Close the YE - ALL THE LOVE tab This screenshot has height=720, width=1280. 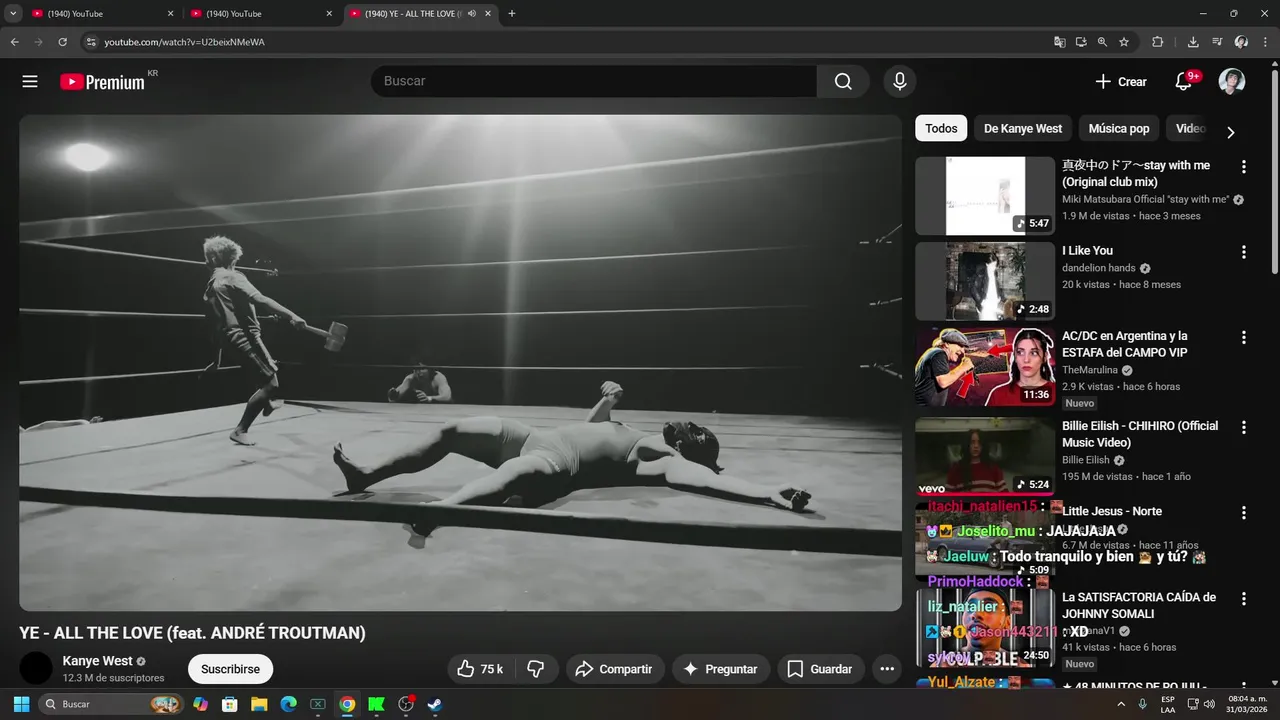[x=490, y=14]
